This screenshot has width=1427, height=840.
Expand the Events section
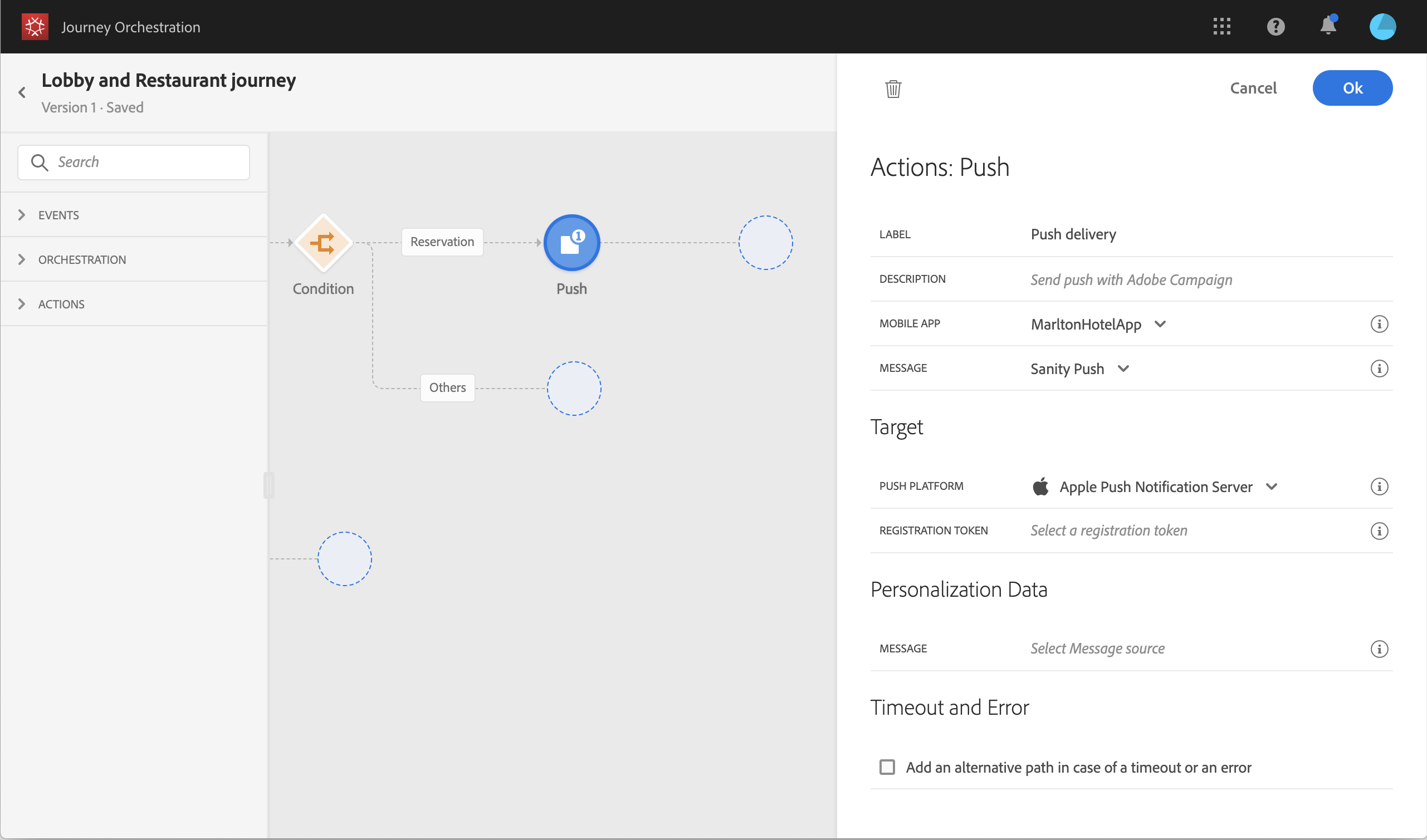point(58,215)
